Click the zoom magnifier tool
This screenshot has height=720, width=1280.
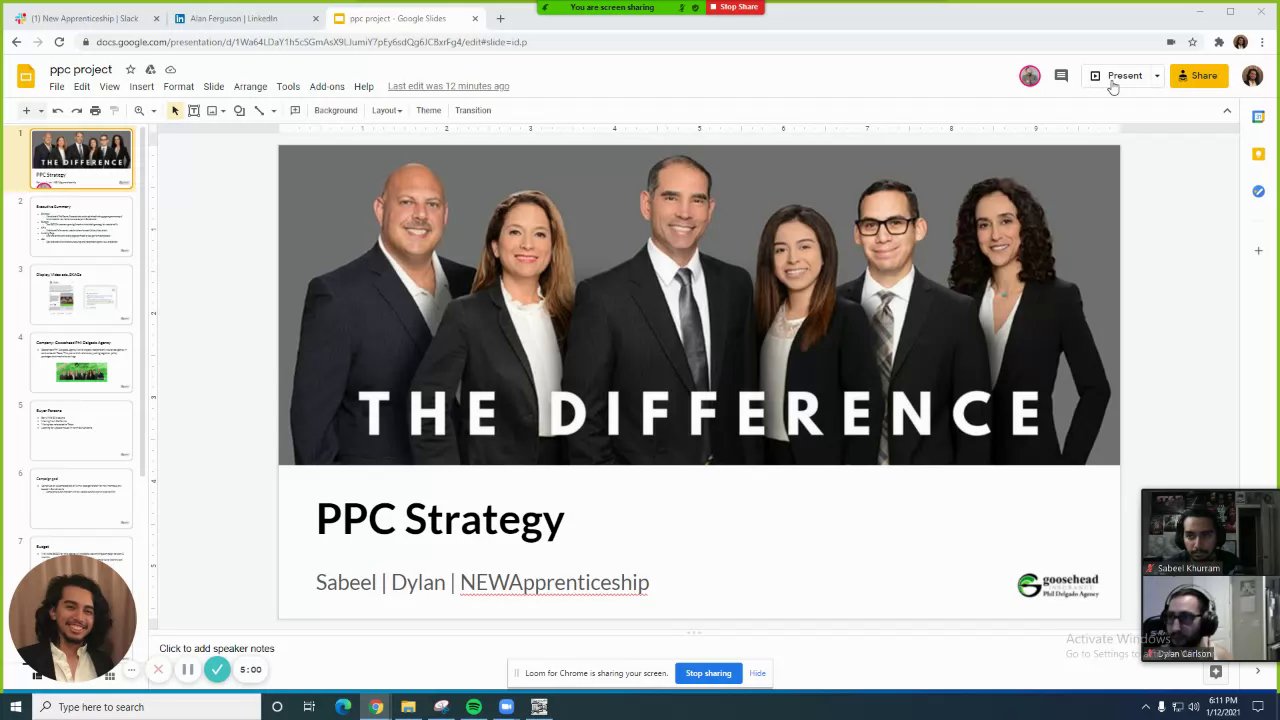pyautogui.click(x=139, y=110)
